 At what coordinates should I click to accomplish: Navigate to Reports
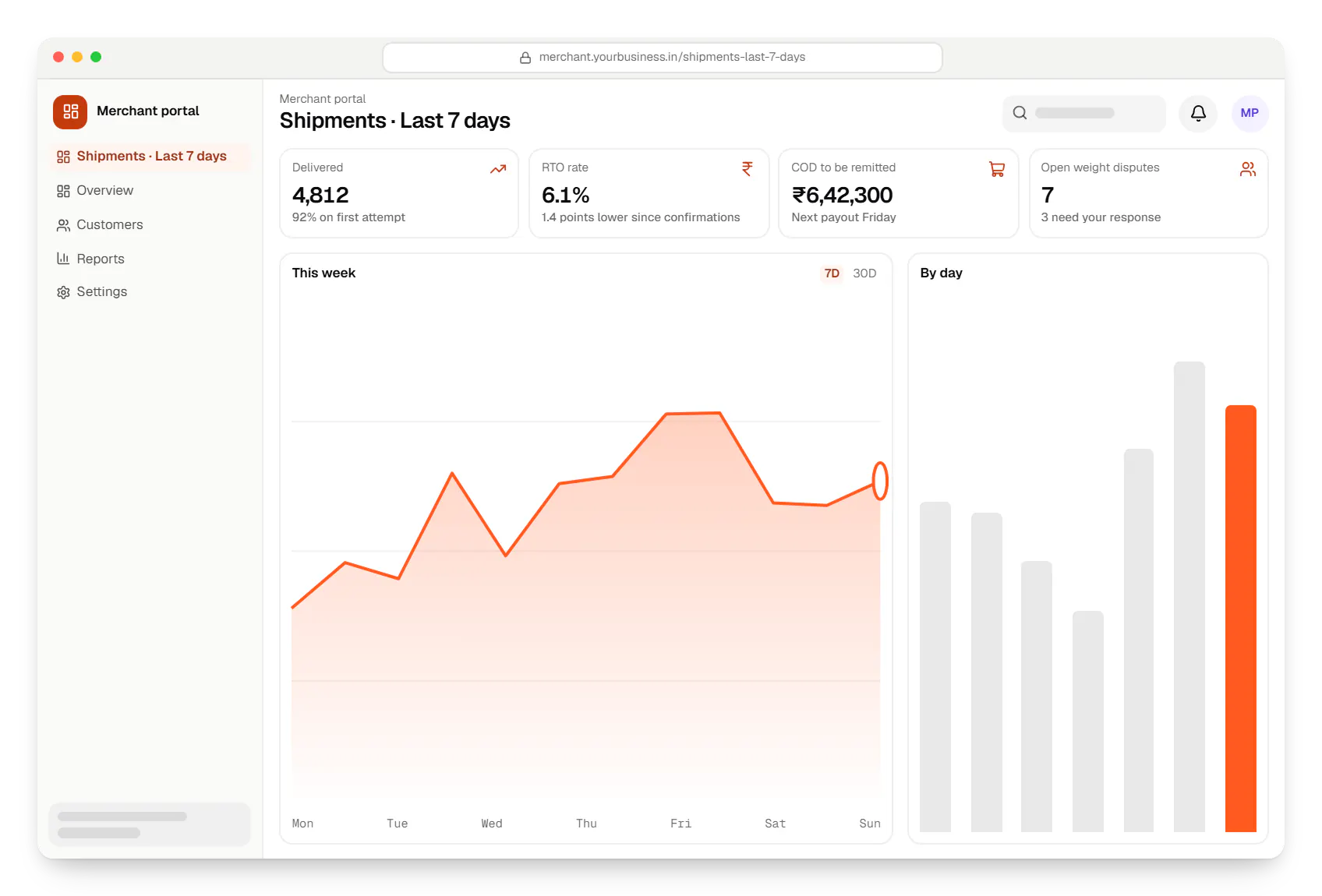tap(150, 259)
